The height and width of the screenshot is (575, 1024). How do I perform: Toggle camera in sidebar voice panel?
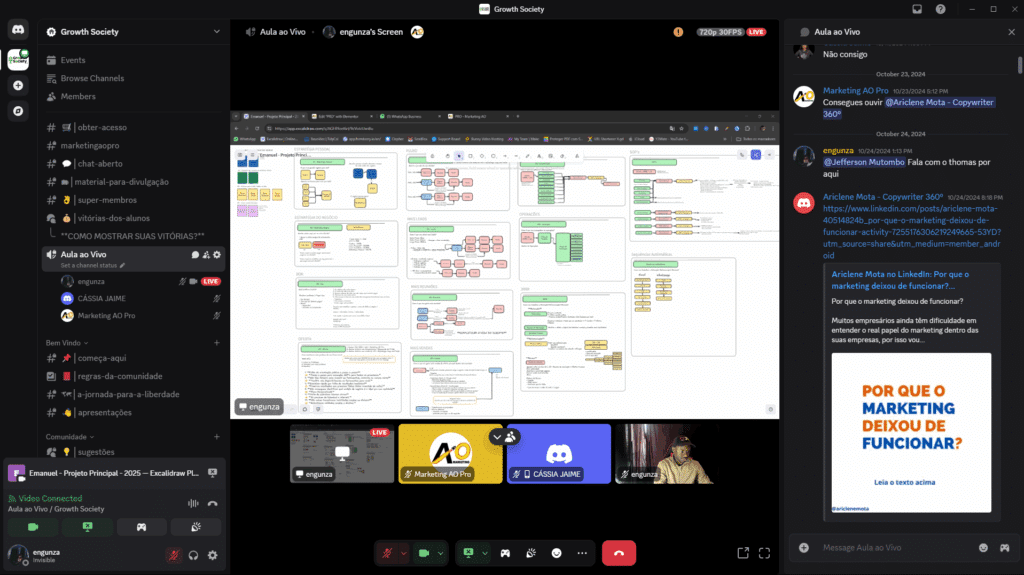coord(33,527)
